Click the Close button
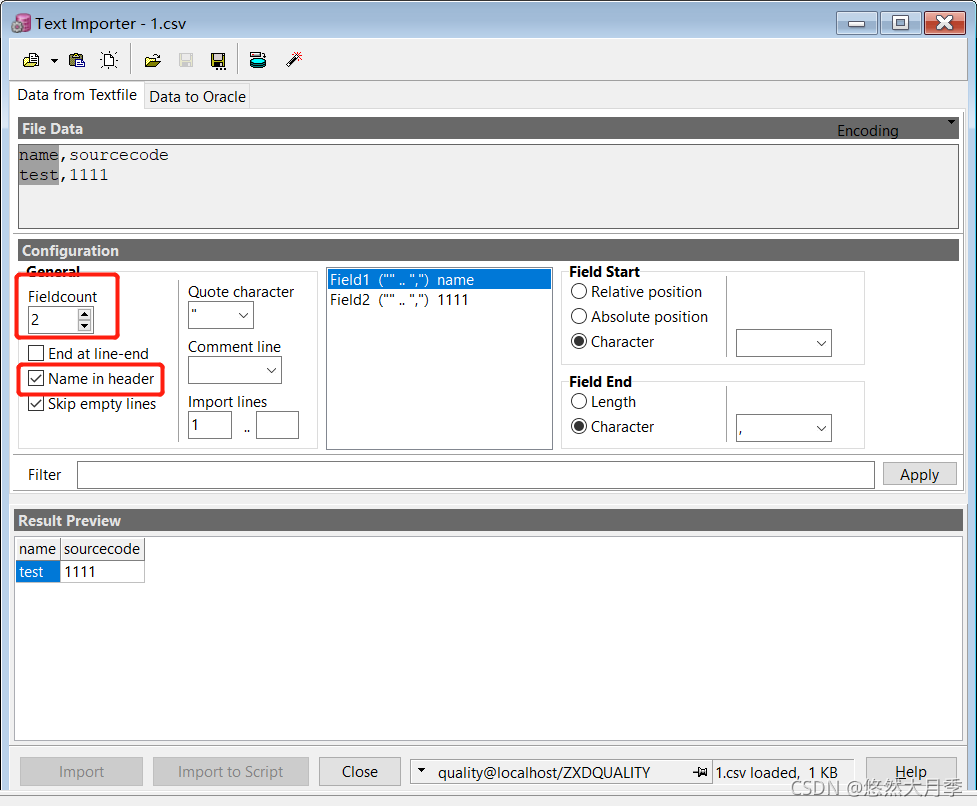 click(360, 772)
